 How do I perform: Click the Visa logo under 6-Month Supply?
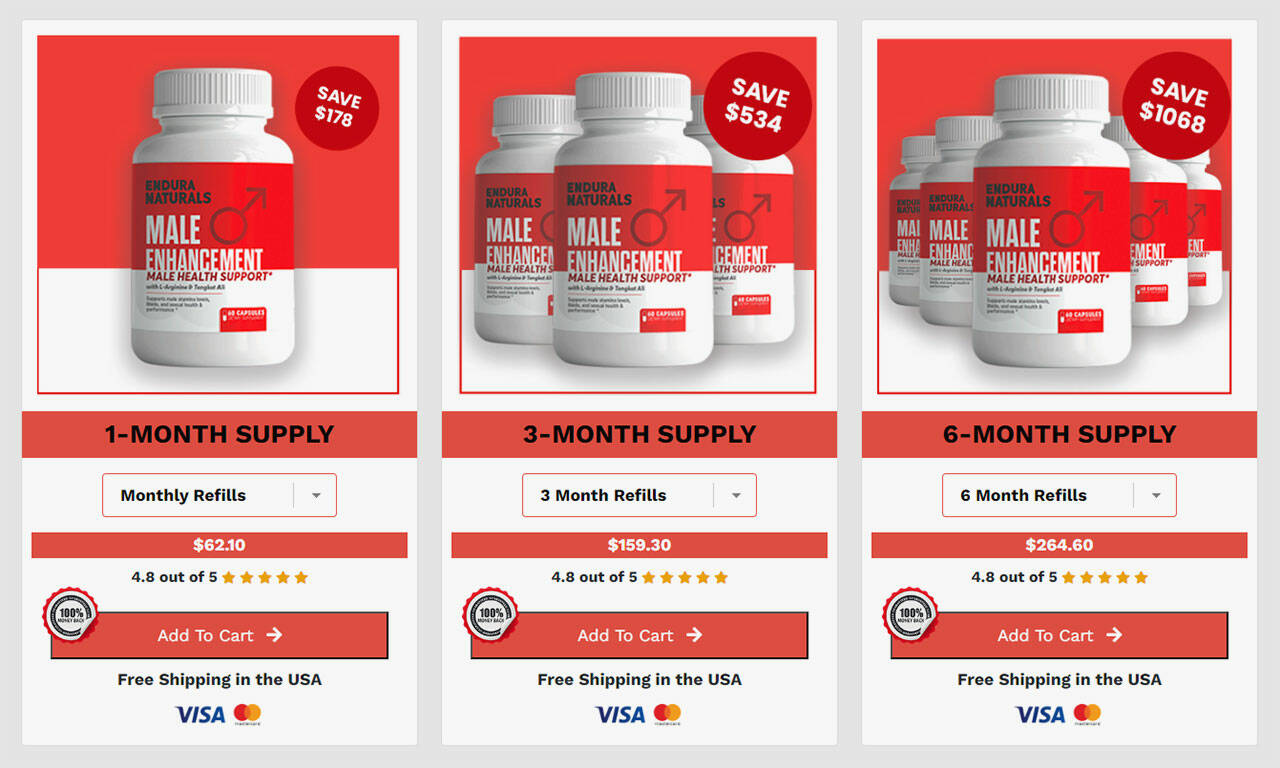(x=1040, y=714)
